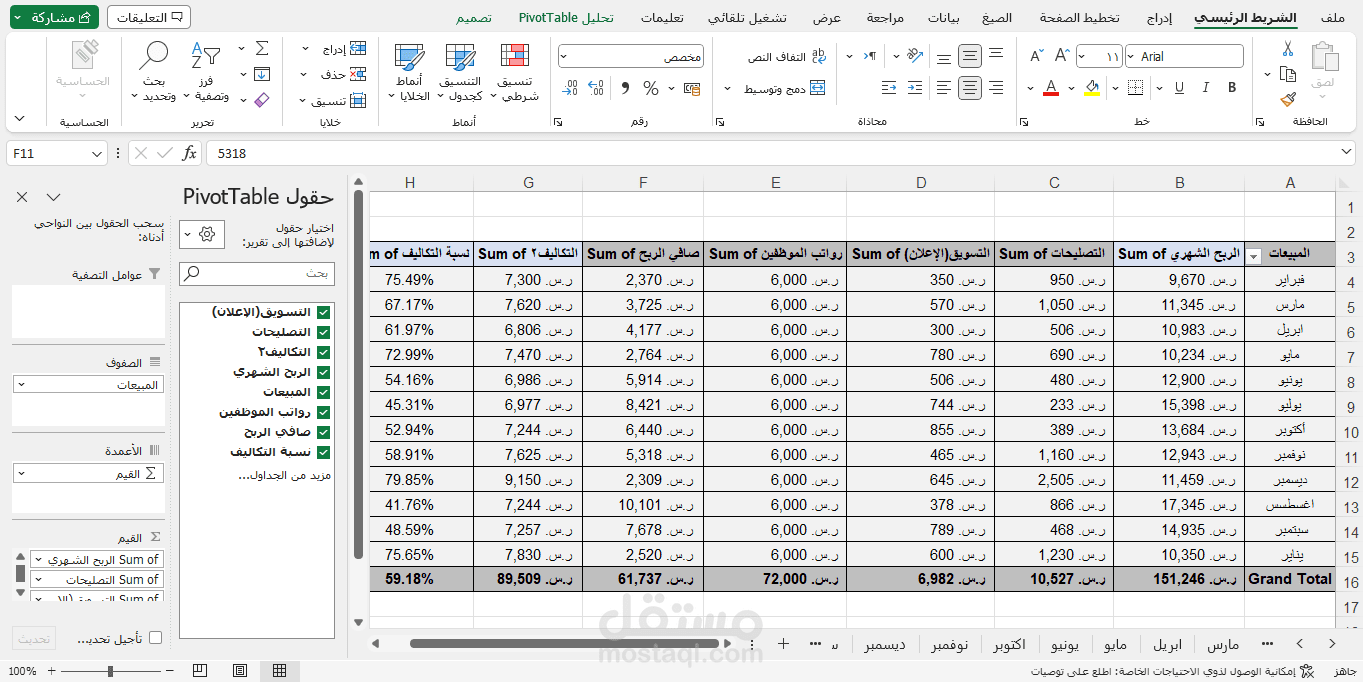Screen dimensions: 1363x682
Task: Apply bold formatting with B button
Action: pyautogui.click(x=1232, y=88)
